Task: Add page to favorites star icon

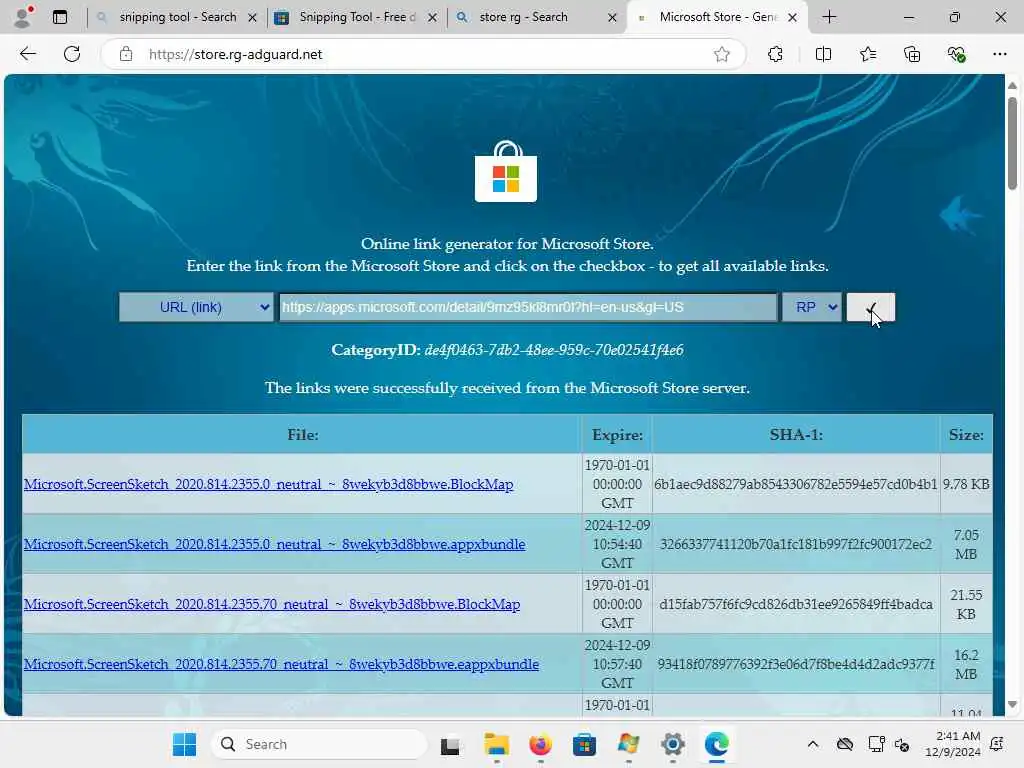Action: 721,54
